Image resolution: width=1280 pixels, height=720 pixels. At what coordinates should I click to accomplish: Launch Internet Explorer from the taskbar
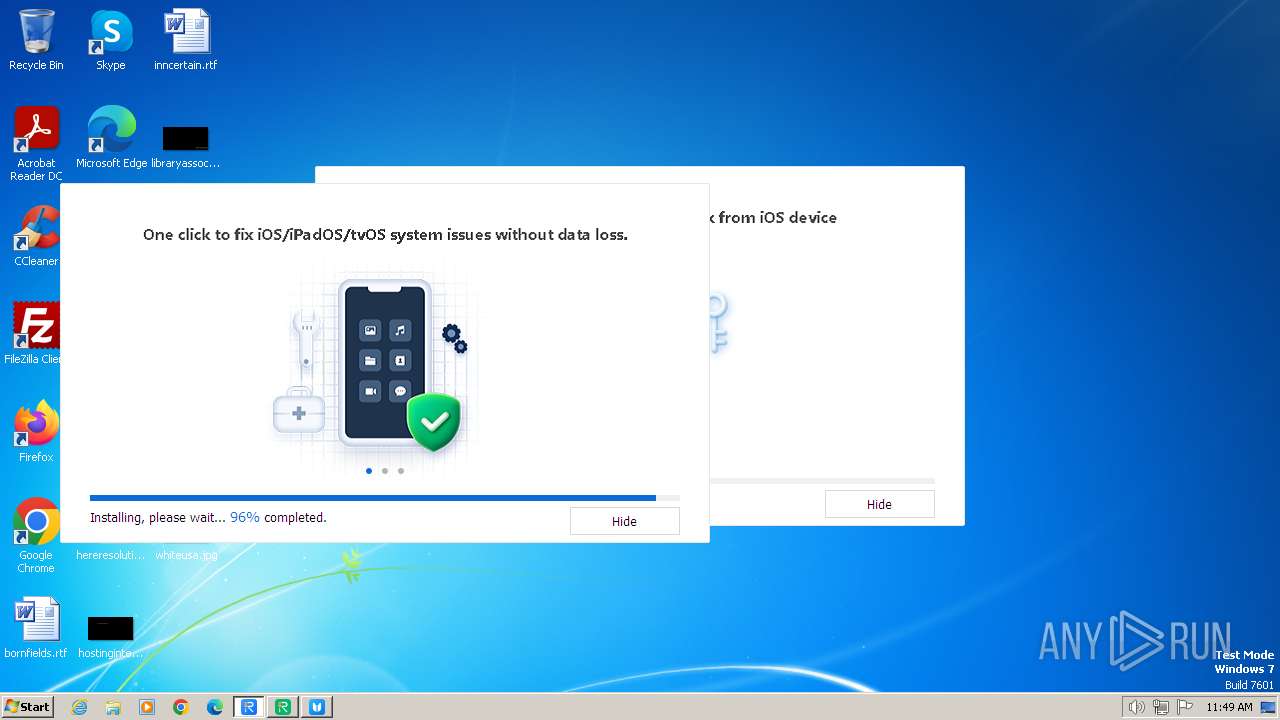click(x=80, y=707)
